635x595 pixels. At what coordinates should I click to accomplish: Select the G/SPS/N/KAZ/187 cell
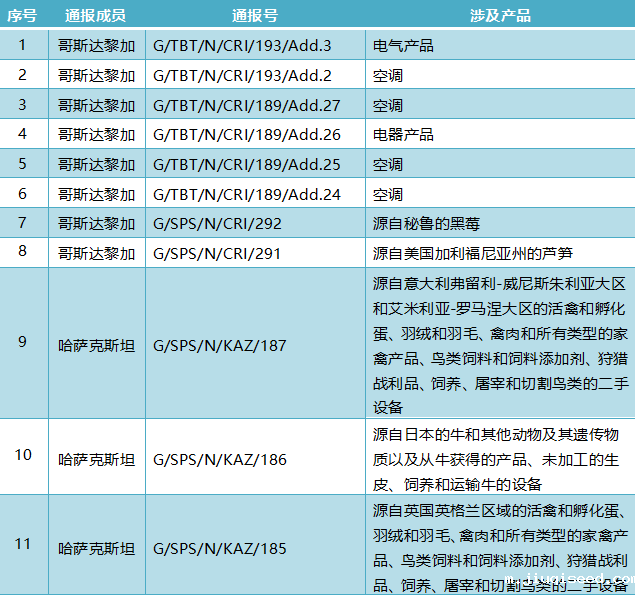pos(219,345)
